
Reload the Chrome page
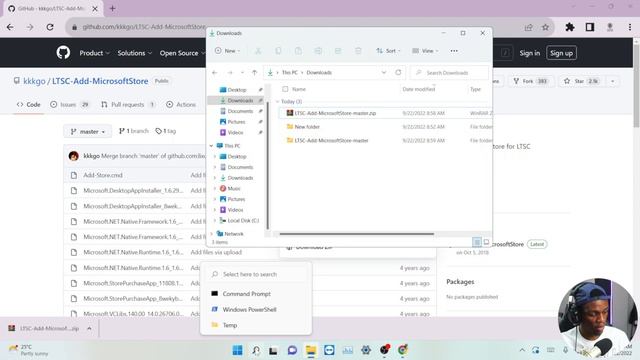coord(50,27)
